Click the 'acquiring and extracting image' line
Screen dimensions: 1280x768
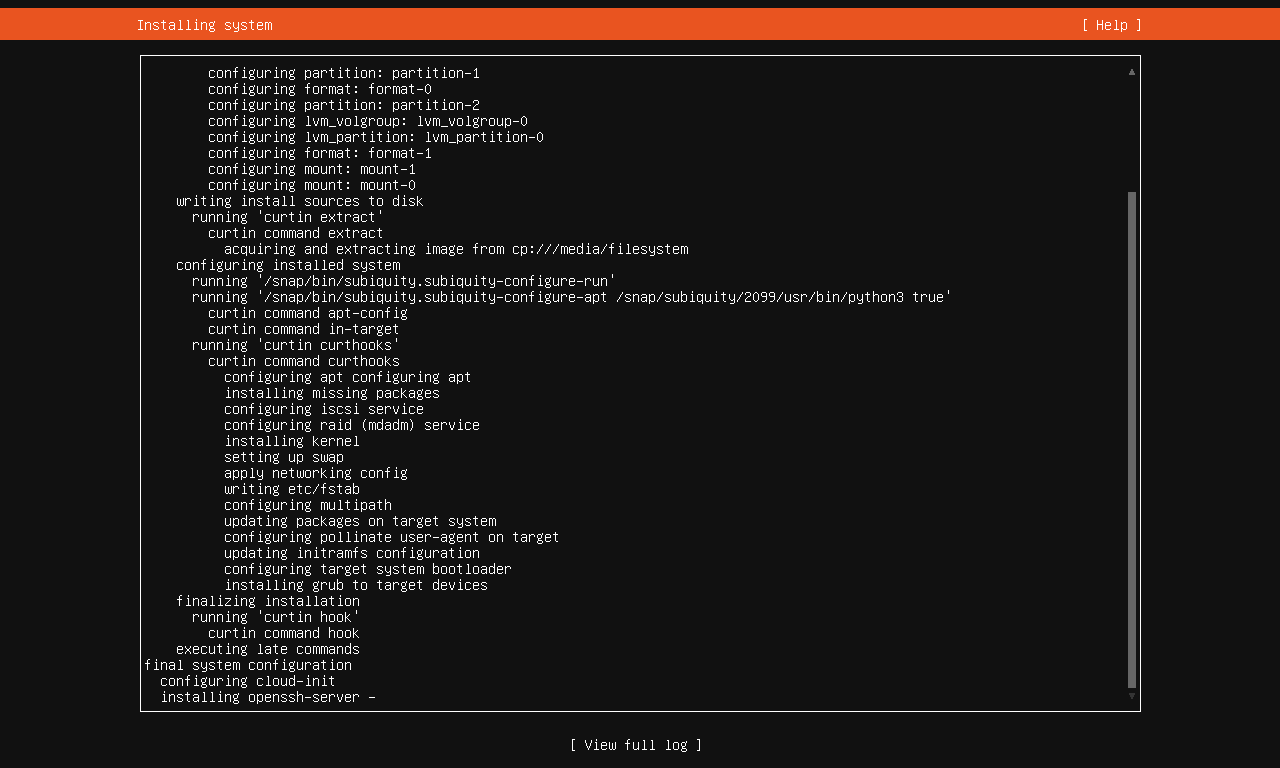pyautogui.click(x=456, y=249)
